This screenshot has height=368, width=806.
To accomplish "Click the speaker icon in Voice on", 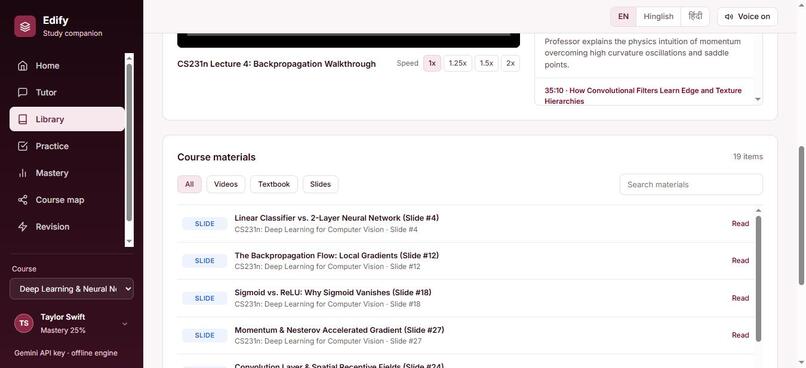I will click(729, 16).
